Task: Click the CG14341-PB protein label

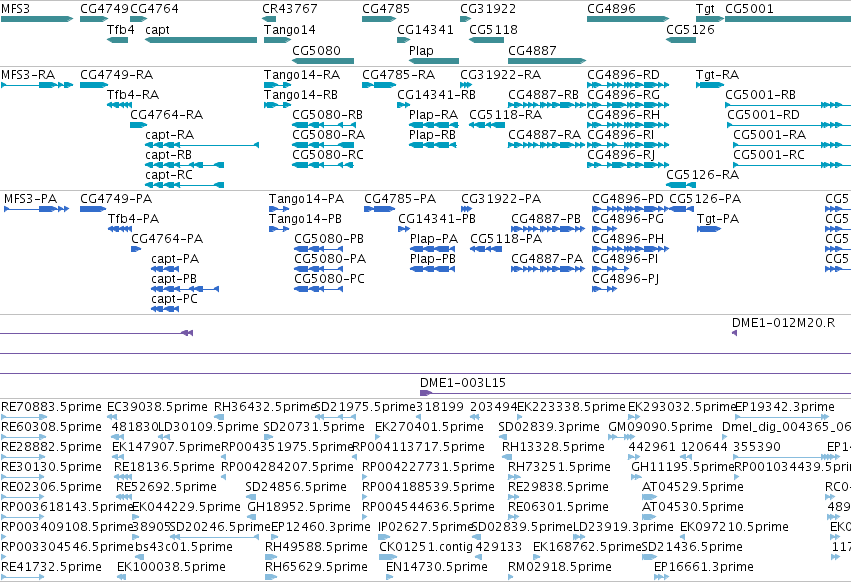Action: click(x=437, y=219)
